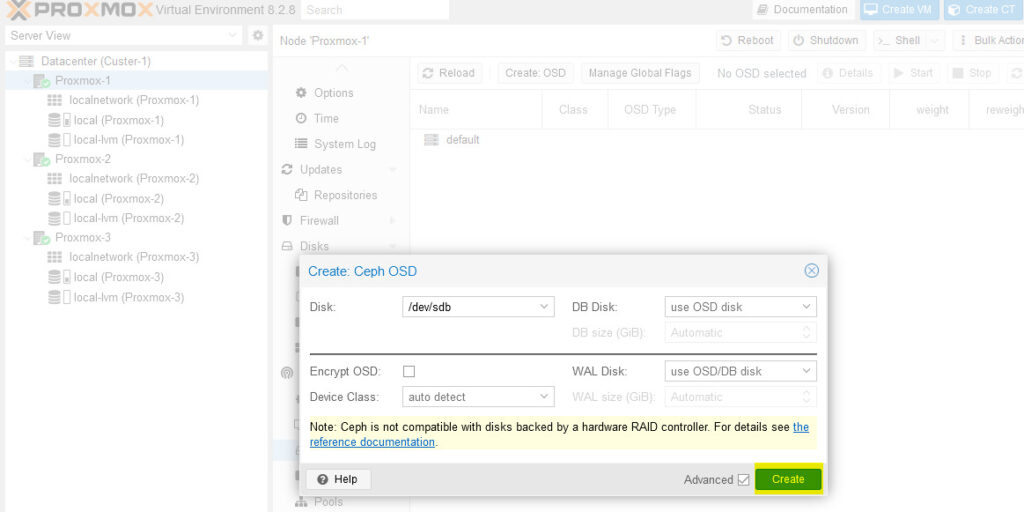
Task: Enable the Encrypt OSD checkbox
Action: [409, 372]
